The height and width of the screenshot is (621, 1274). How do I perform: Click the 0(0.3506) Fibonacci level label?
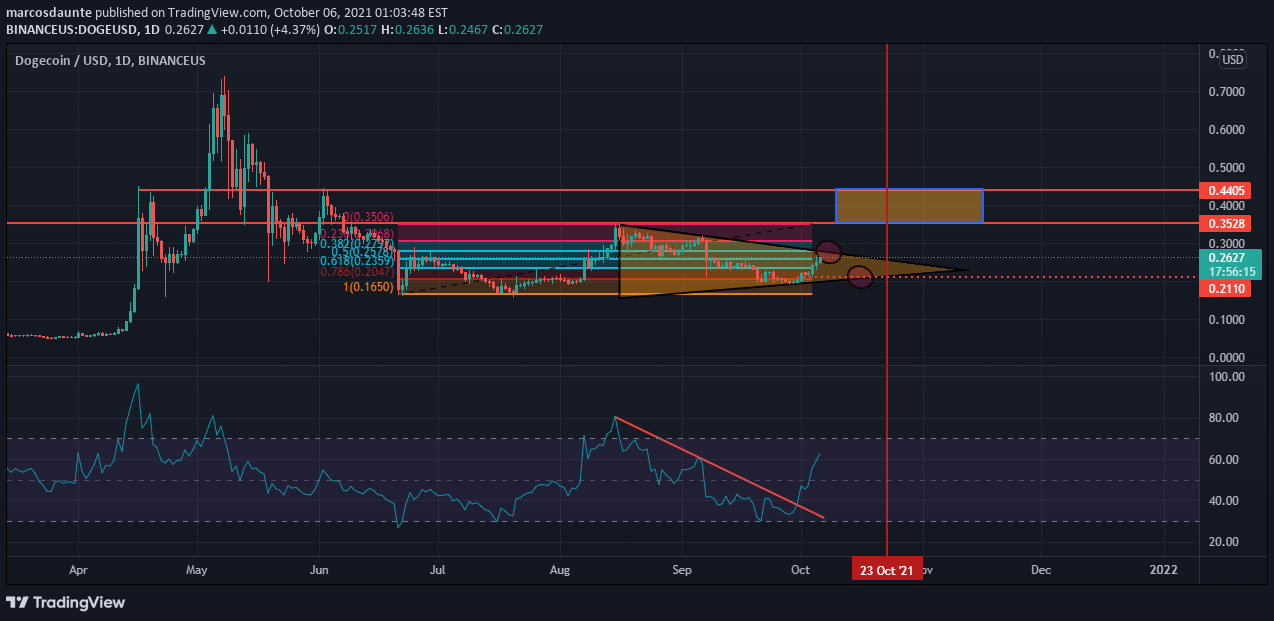click(368, 216)
